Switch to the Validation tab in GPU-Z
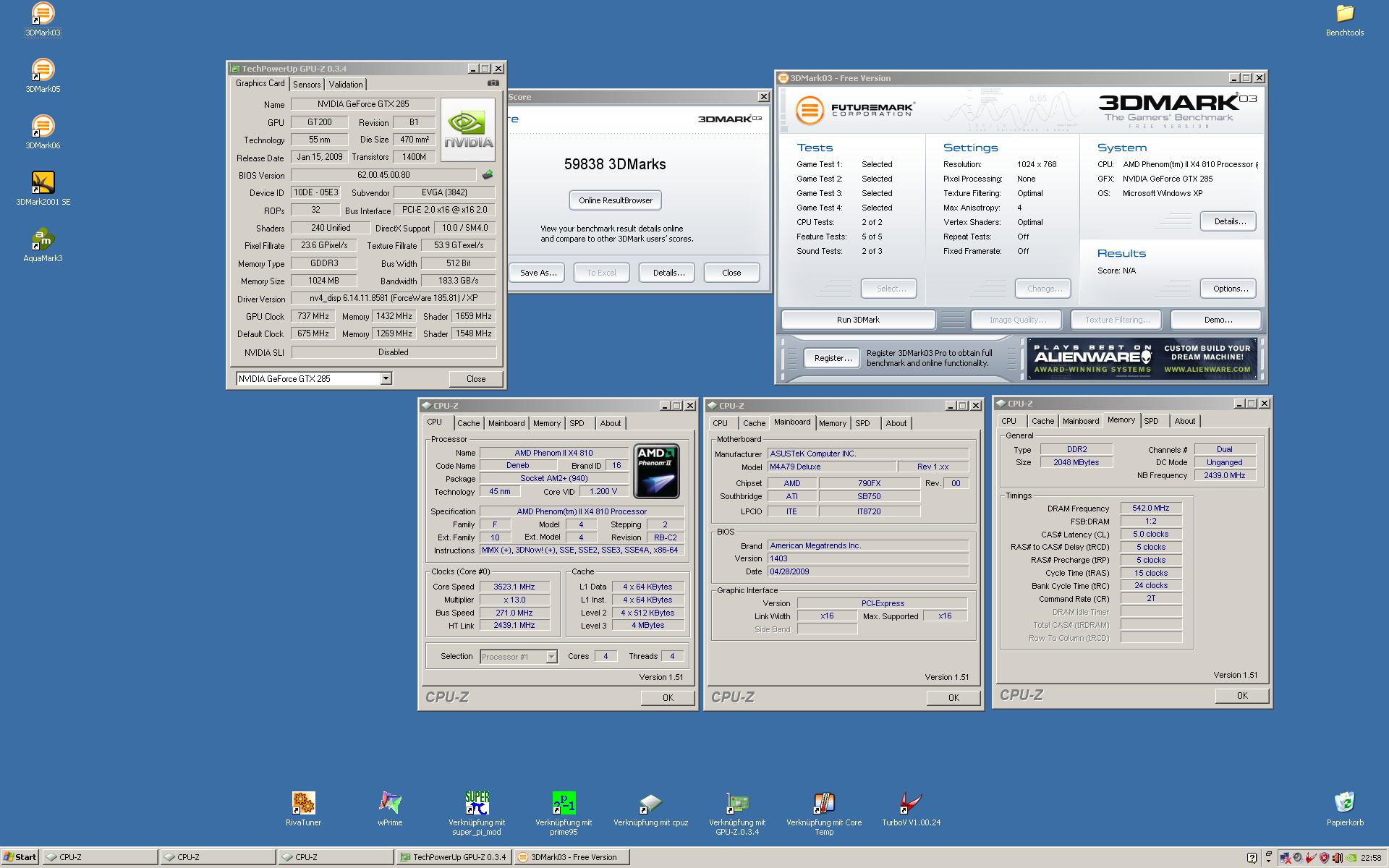 346,85
